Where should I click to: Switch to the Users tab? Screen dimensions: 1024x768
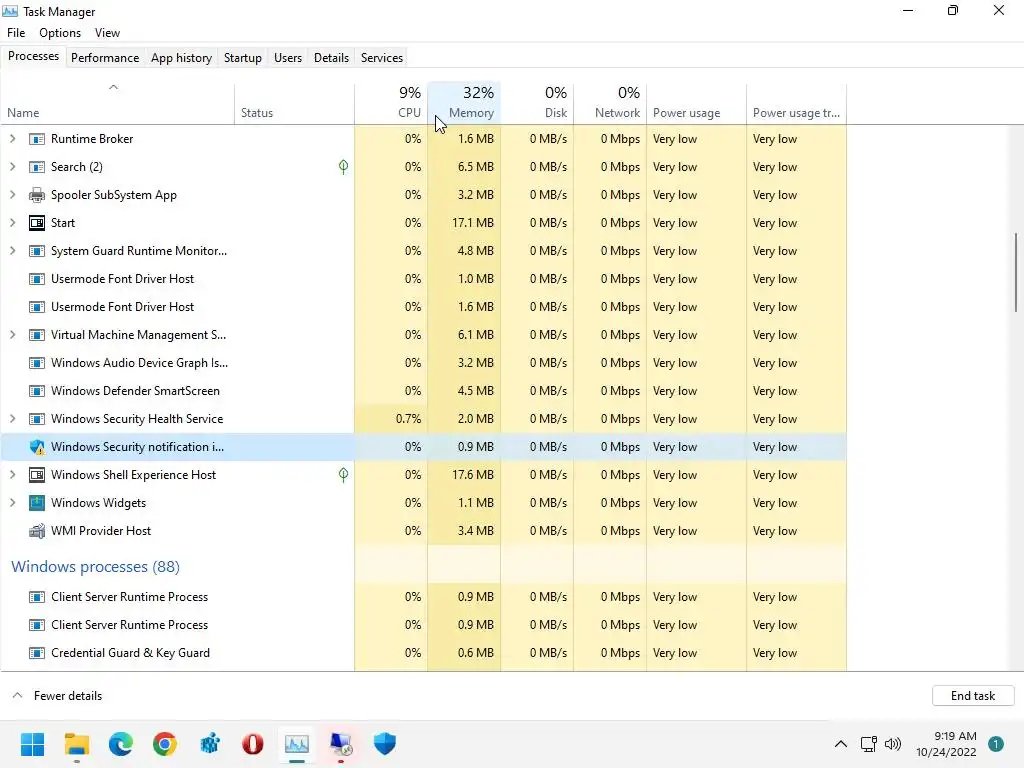coord(288,58)
